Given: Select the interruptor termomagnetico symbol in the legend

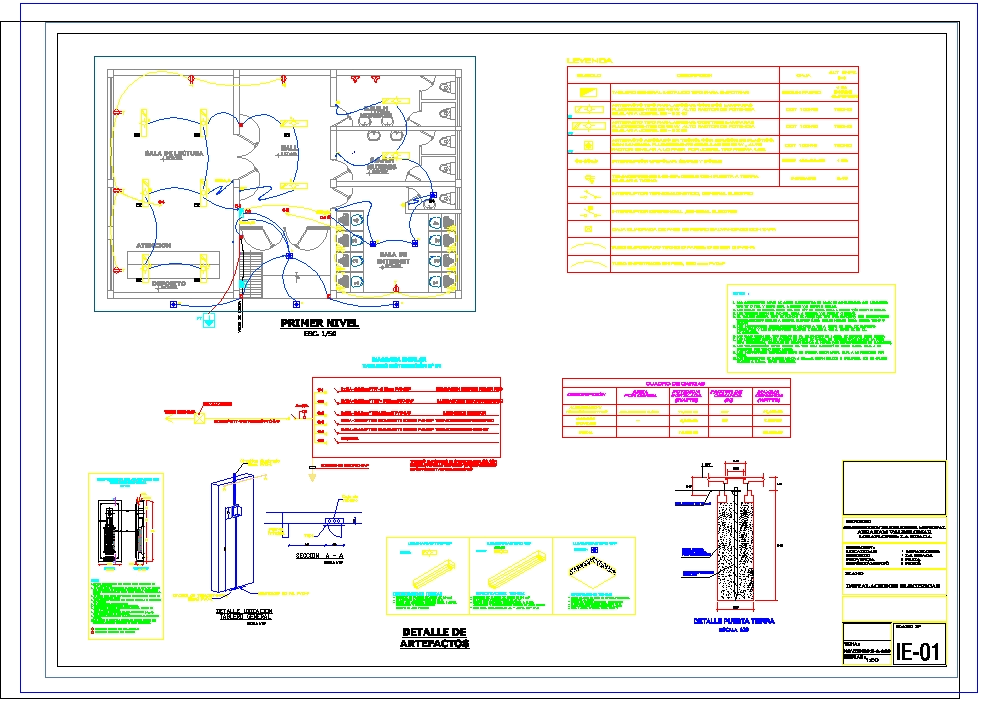Looking at the screenshot, I should tap(590, 195).
